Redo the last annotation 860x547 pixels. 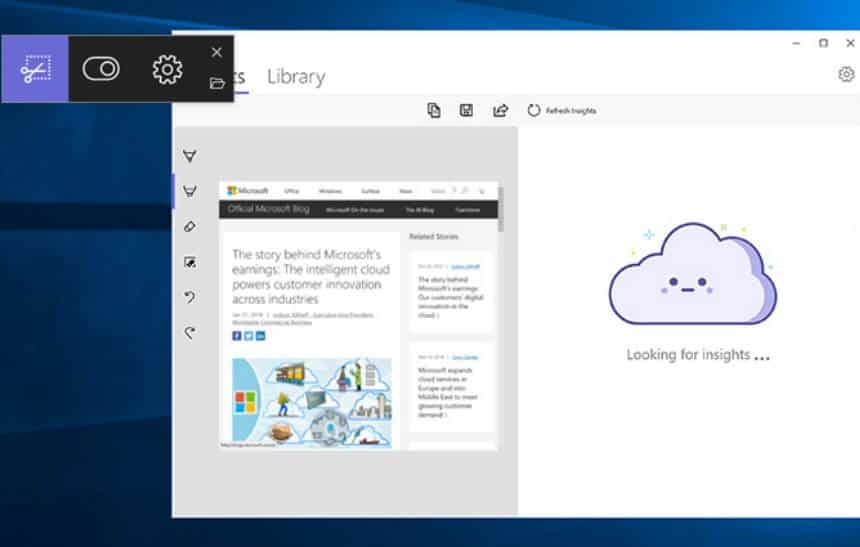190,332
